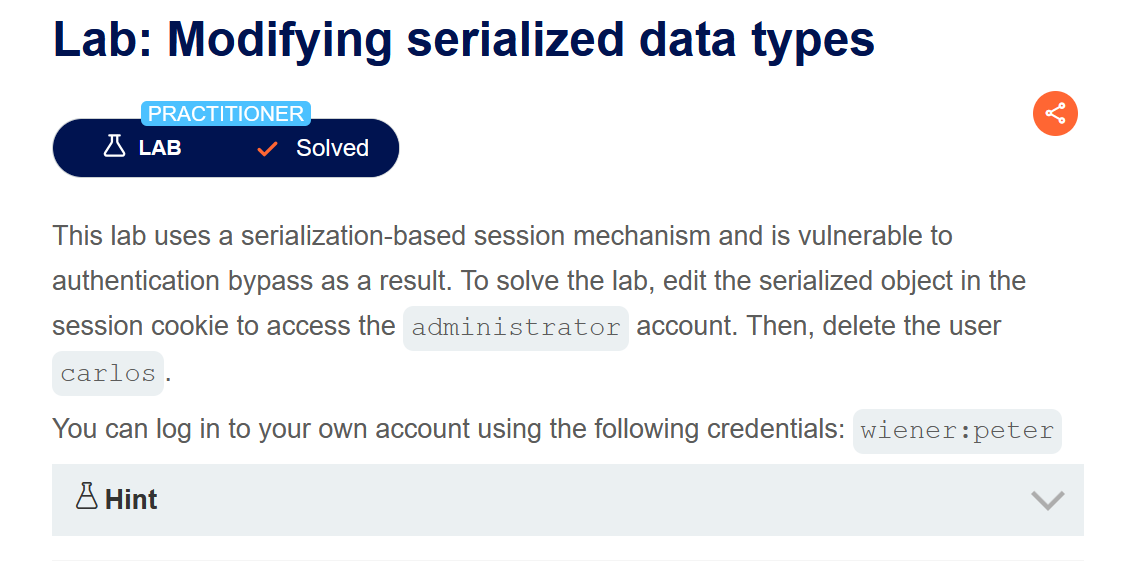Click the orange Solved checkmark icon
This screenshot has height=583, width=1125.
point(267,149)
